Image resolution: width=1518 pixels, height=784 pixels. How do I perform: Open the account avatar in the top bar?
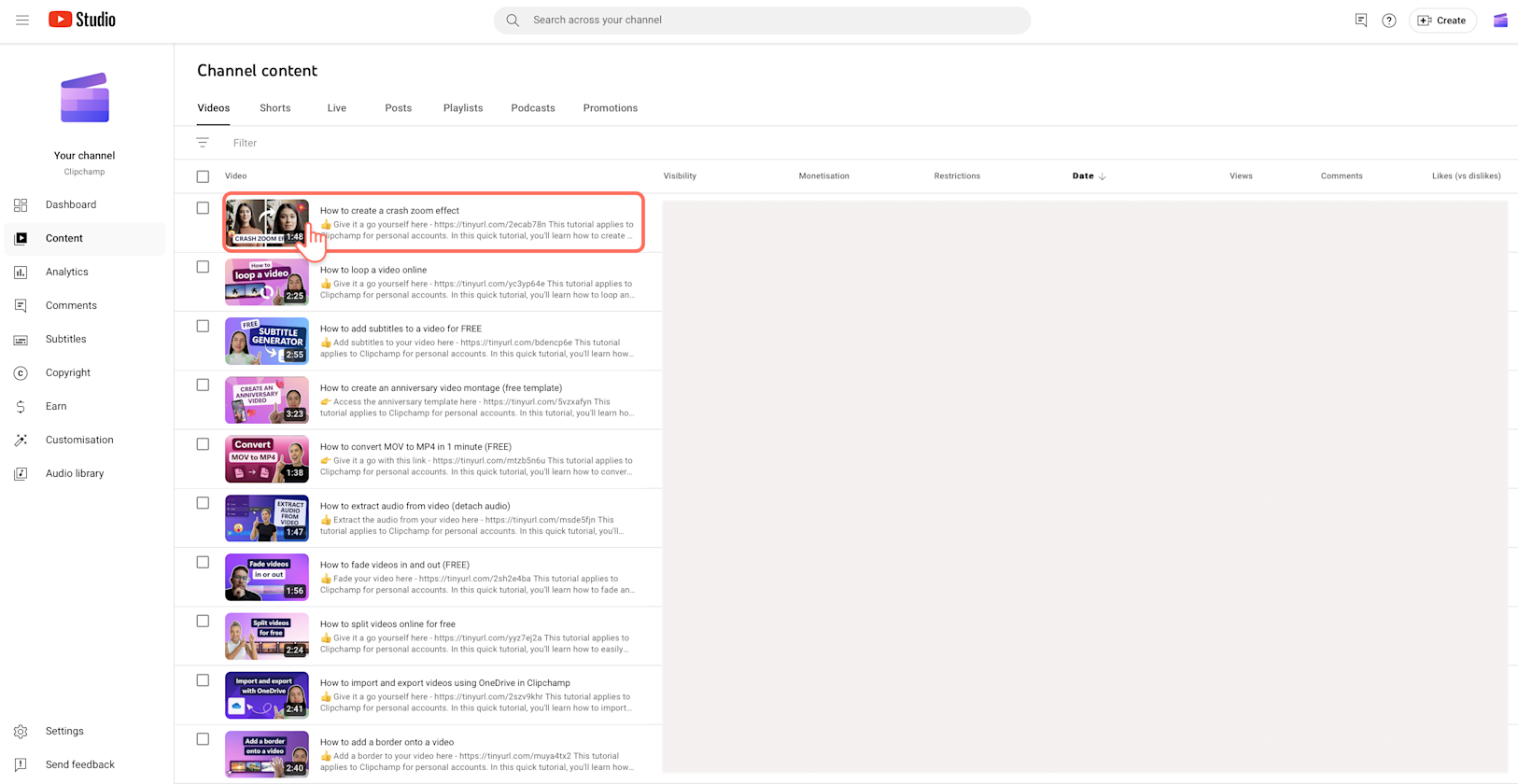pyautogui.click(x=1500, y=21)
